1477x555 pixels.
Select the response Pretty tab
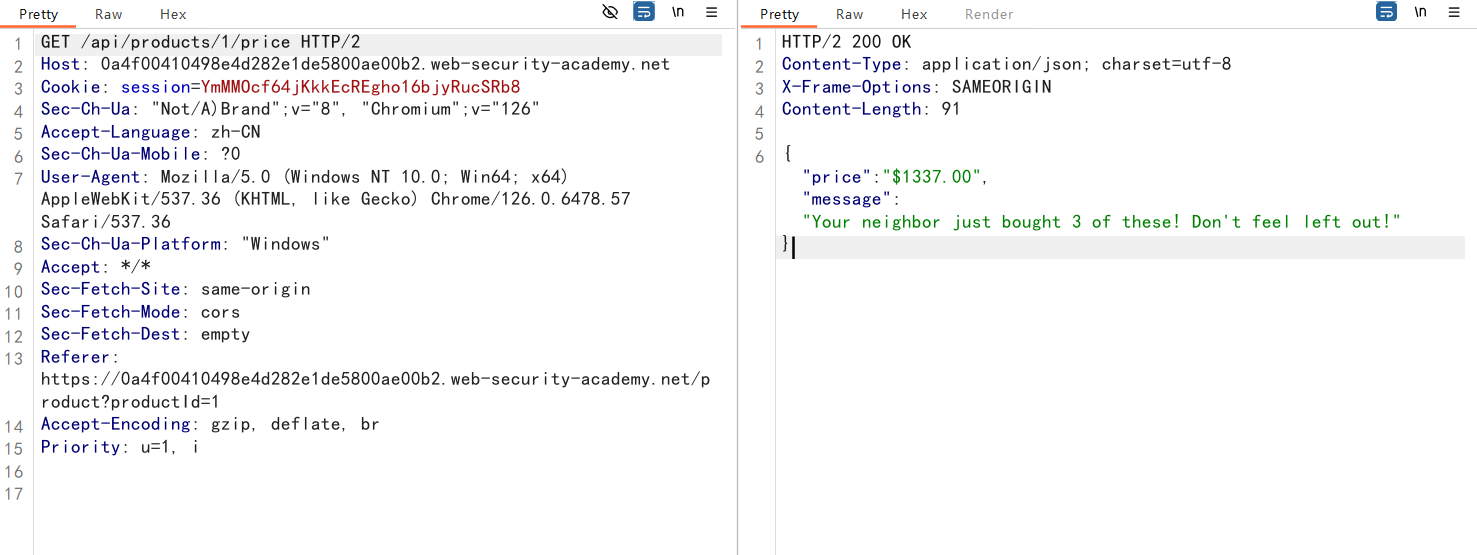click(779, 14)
